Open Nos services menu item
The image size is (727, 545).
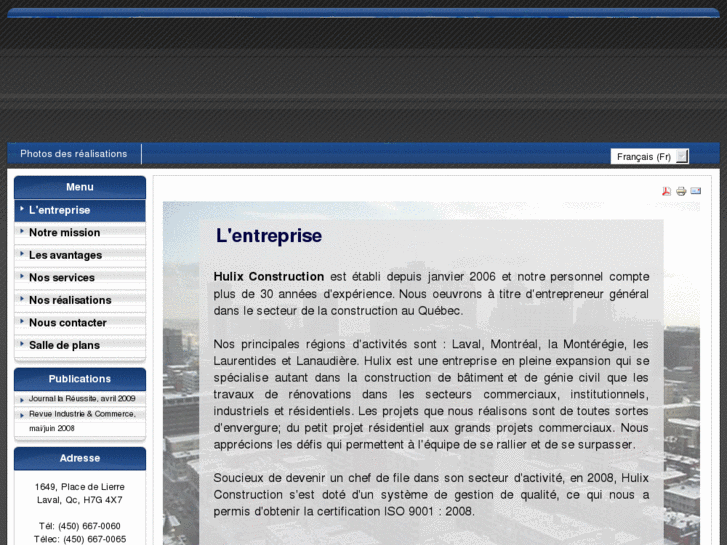coord(80,278)
